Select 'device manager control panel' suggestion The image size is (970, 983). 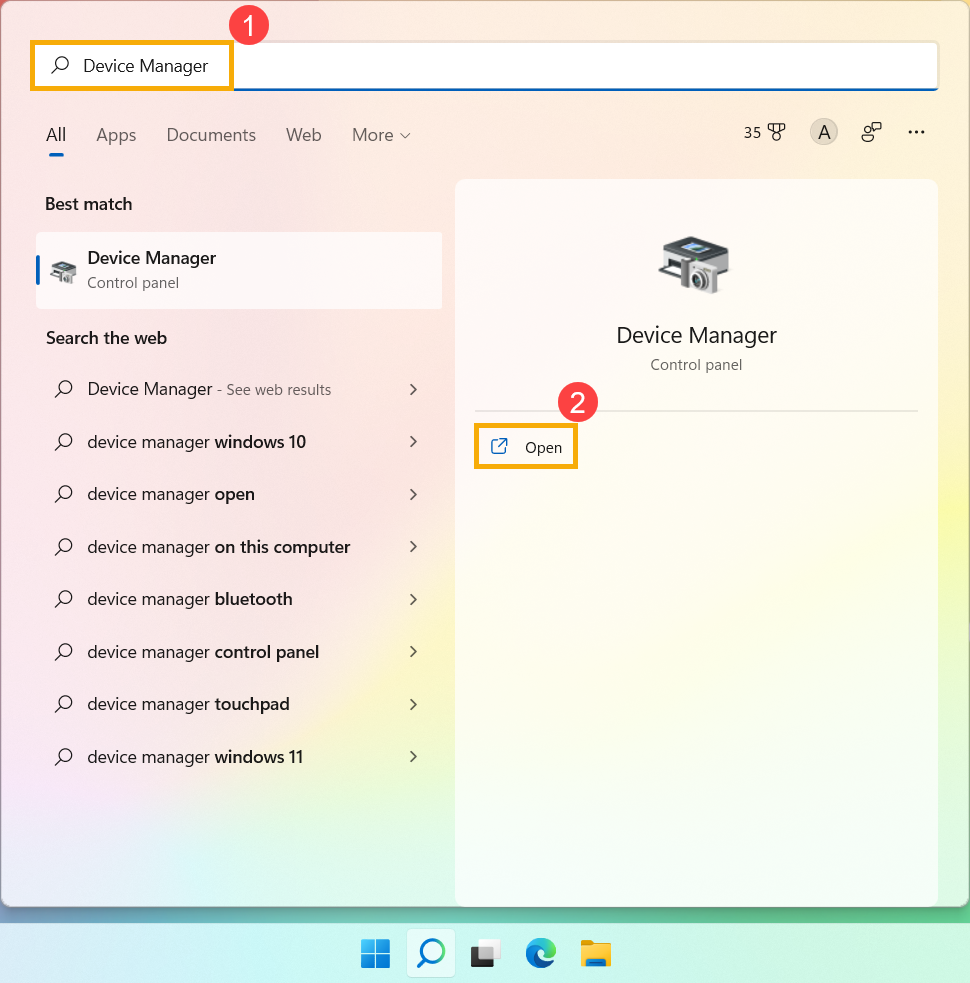[239, 652]
